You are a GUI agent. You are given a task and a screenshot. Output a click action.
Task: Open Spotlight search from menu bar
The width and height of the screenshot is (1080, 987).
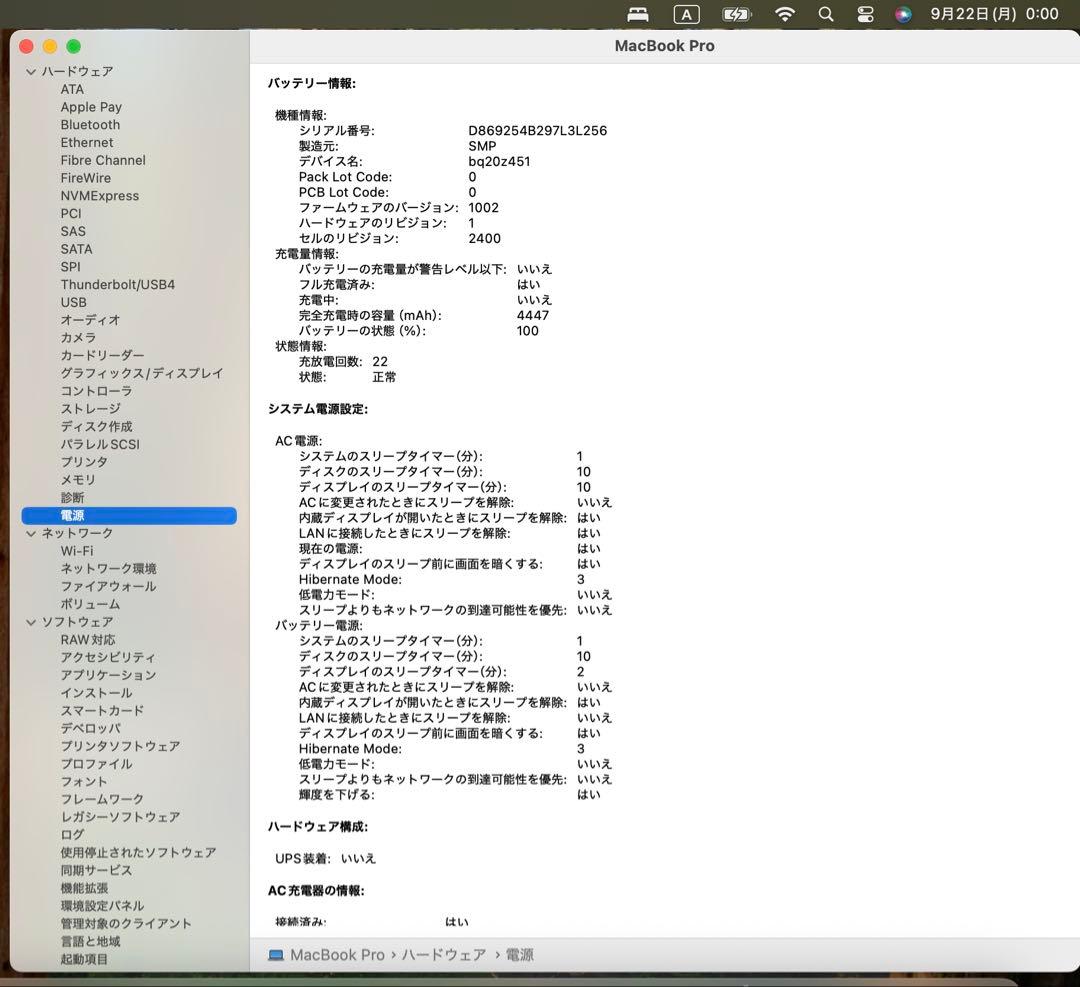pyautogui.click(x=826, y=14)
